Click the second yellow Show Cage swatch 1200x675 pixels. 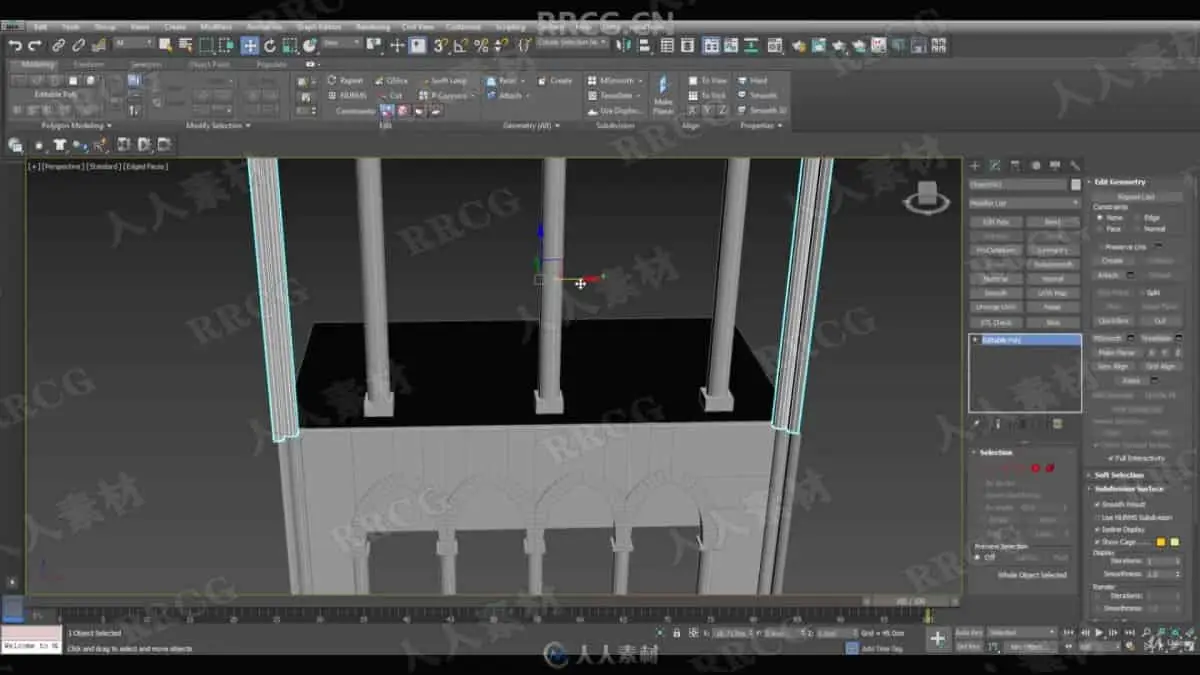point(1174,541)
